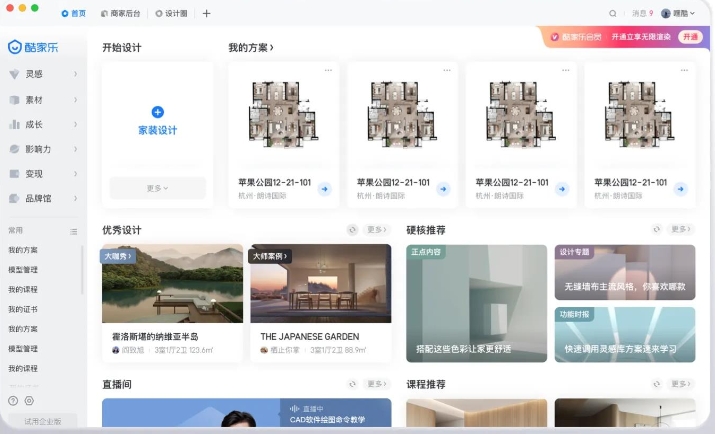Screen dimensions: 717x436
Task: Click the 变现 icon
Action: pos(15,174)
